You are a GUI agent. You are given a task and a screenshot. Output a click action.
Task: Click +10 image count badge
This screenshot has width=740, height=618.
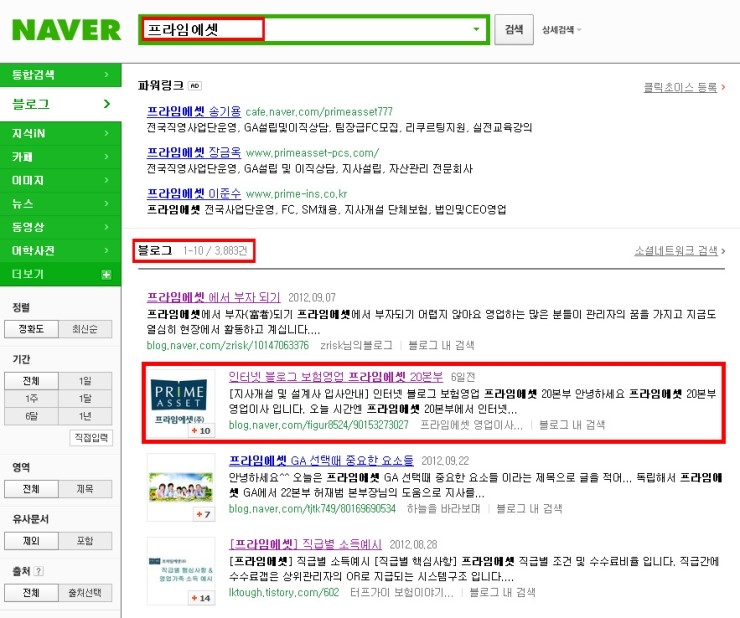pyautogui.click(x=201, y=431)
